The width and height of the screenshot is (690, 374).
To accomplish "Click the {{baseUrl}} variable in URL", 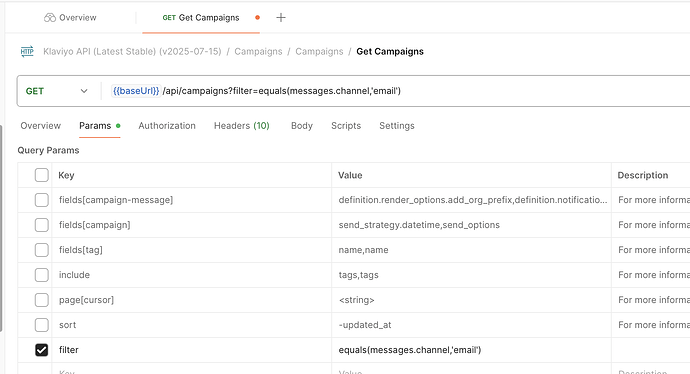I will click(136, 91).
